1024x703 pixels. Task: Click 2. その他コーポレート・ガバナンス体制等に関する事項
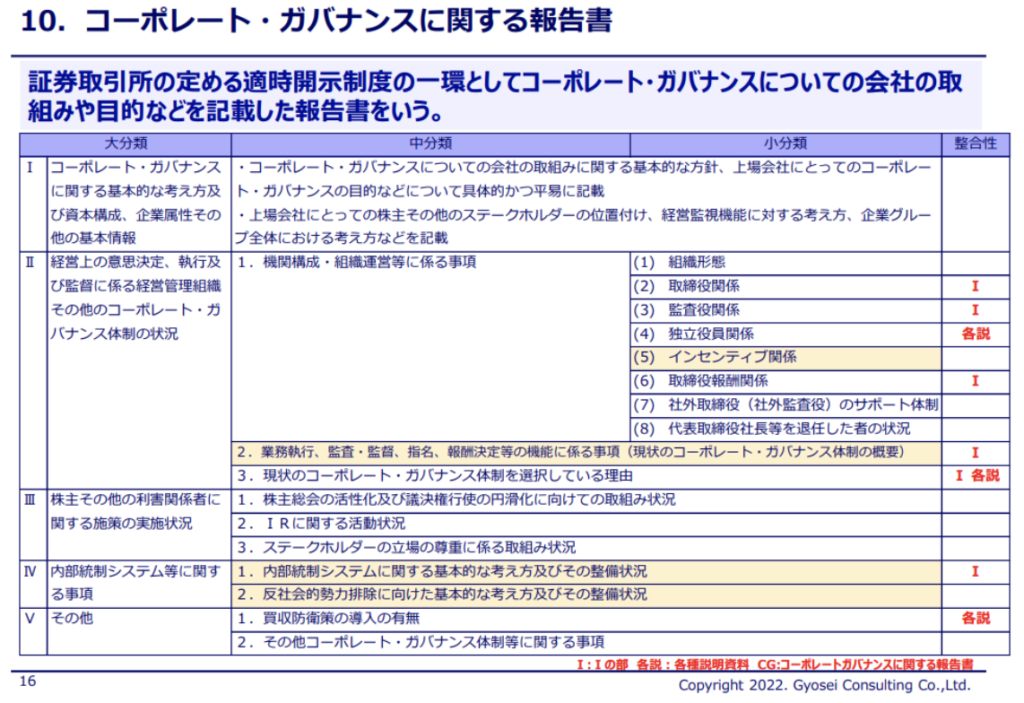coord(586,642)
